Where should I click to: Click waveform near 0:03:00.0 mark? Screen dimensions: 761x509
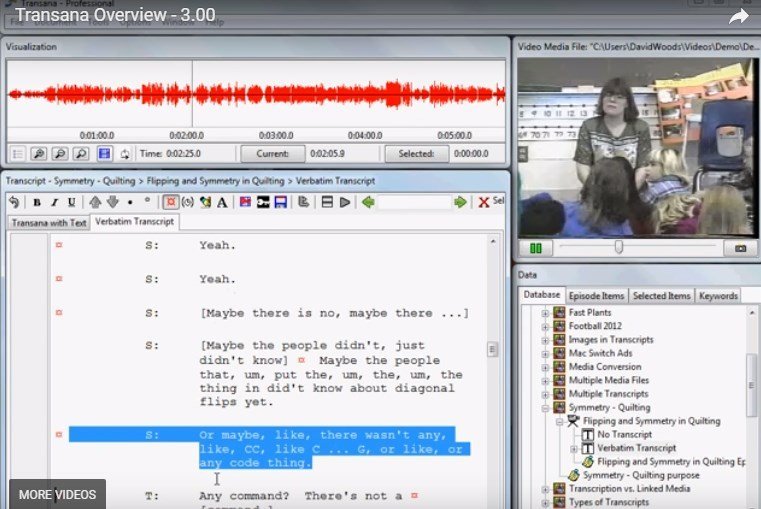(x=276, y=94)
